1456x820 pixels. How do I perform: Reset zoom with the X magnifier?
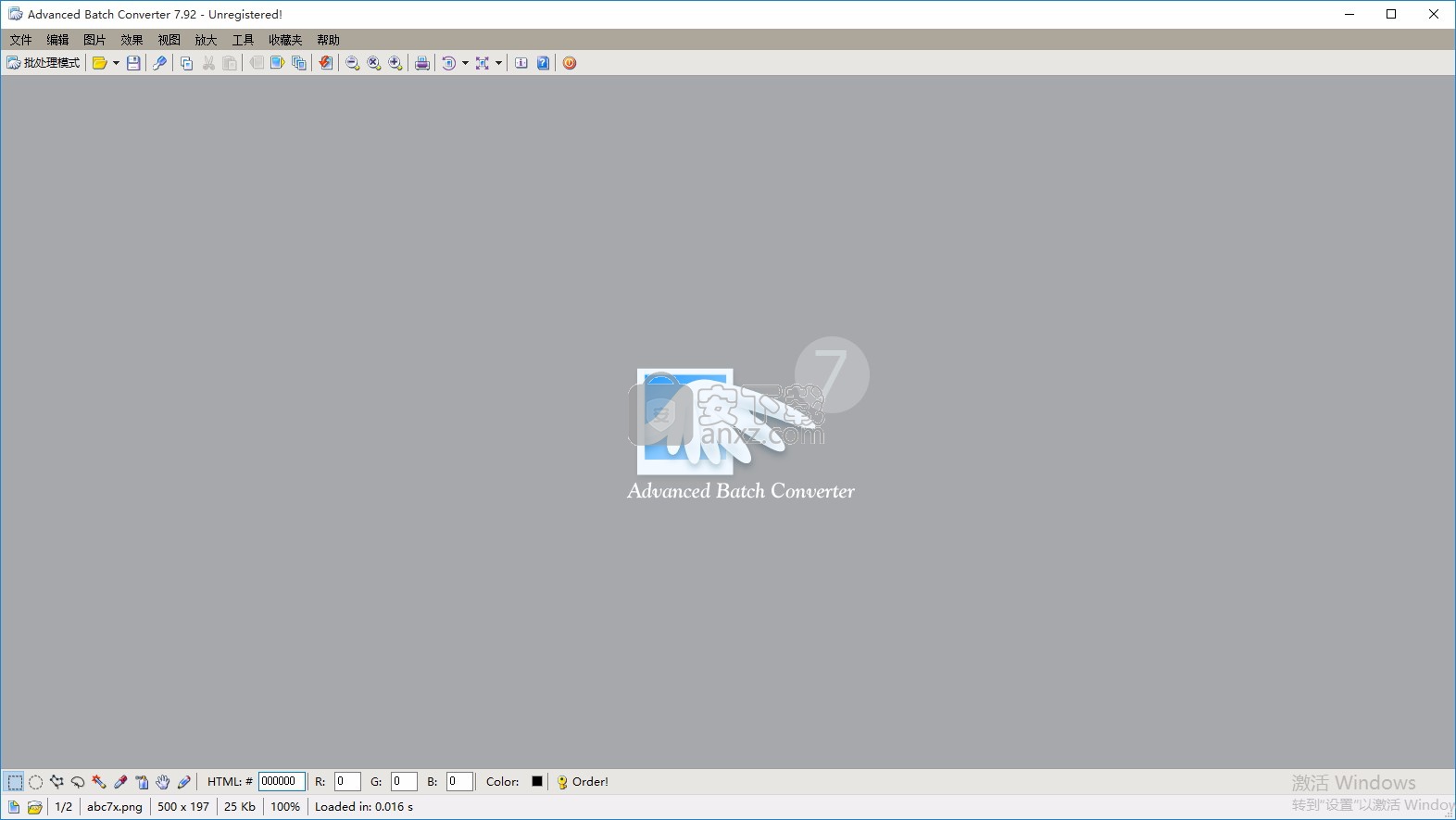pos(373,63)
